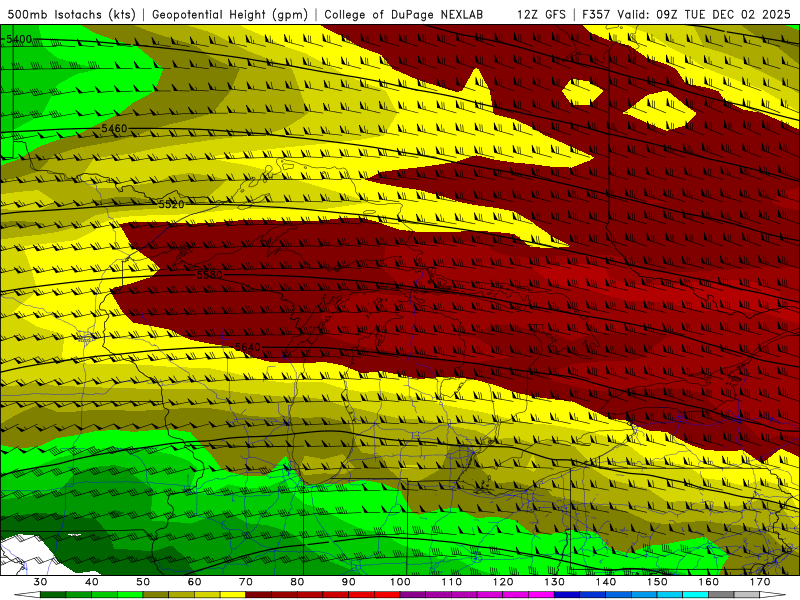Click the dark blue swatch just right of 130
The width and height of the screenshot is (800, 600).
click(567, 595)
